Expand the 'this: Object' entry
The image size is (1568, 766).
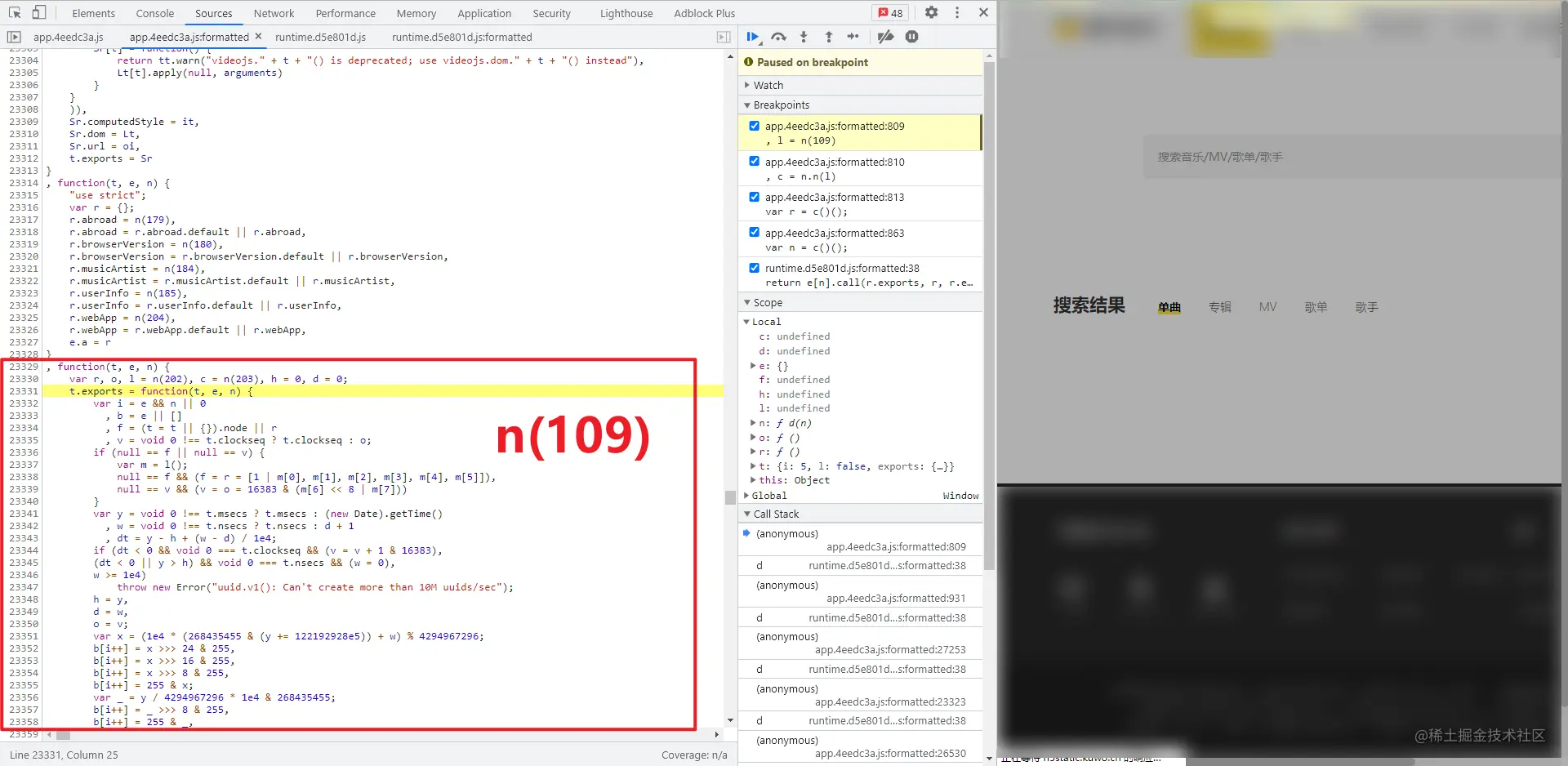coord(753,480)
